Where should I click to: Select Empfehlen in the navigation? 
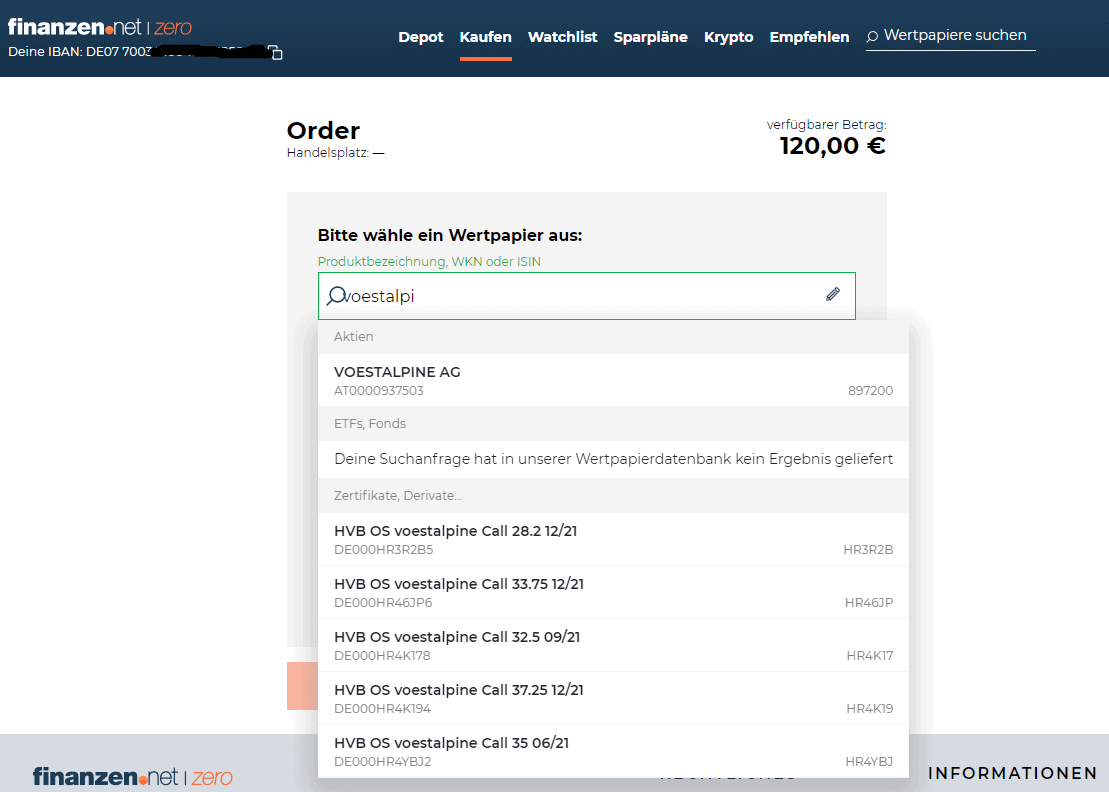(809, 37)
